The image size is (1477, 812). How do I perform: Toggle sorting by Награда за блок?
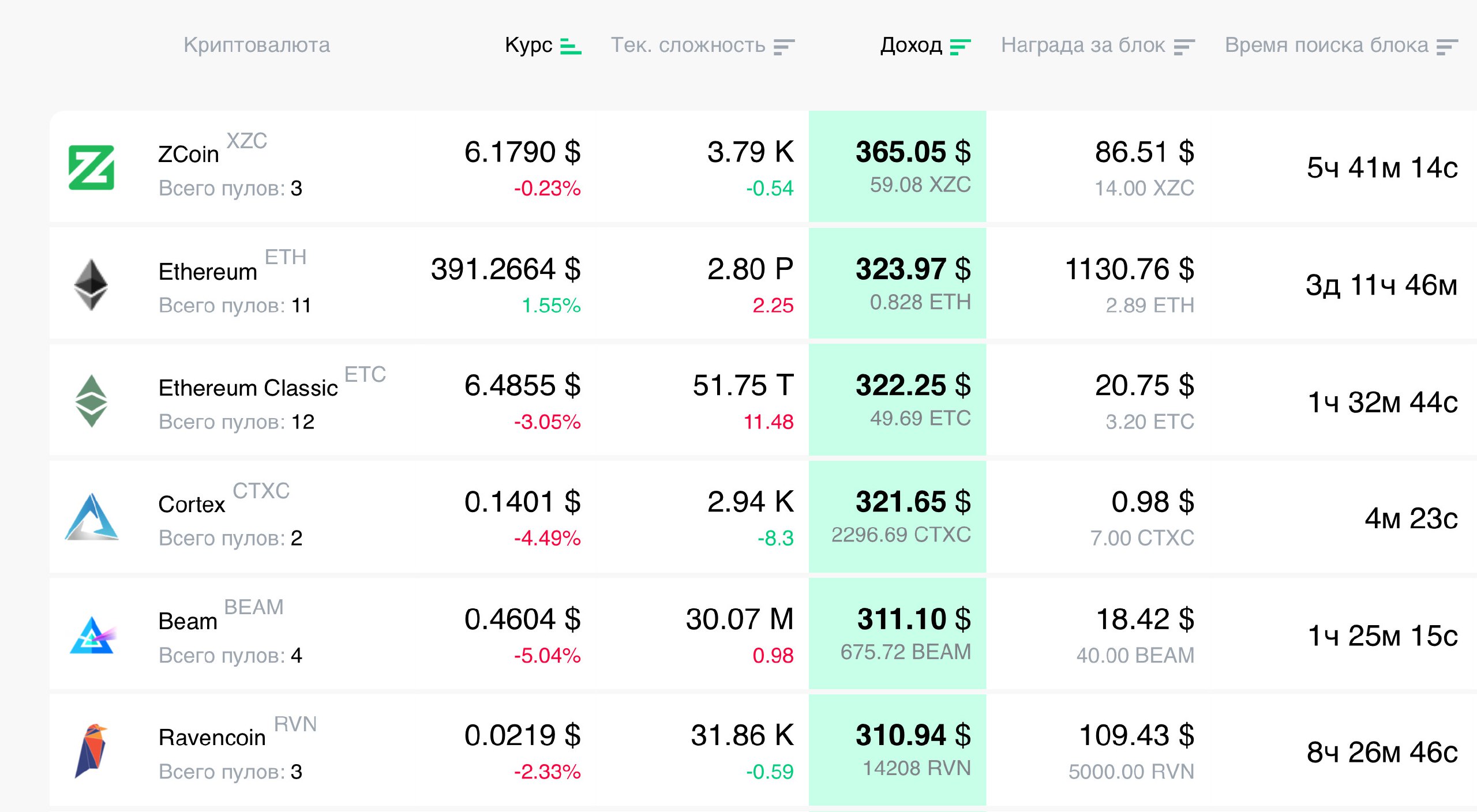[1184, 46]
